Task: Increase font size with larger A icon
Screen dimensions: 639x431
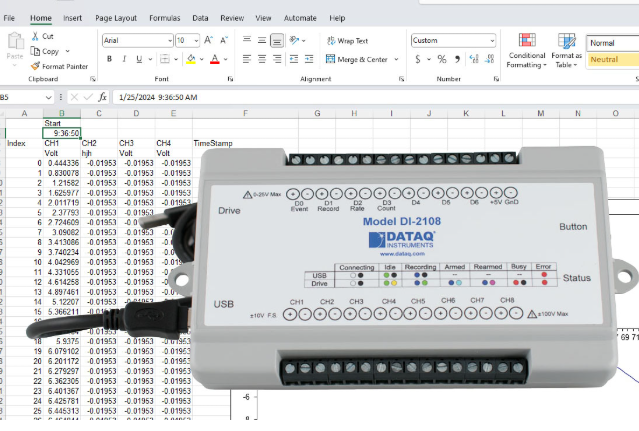Action: 208,40
